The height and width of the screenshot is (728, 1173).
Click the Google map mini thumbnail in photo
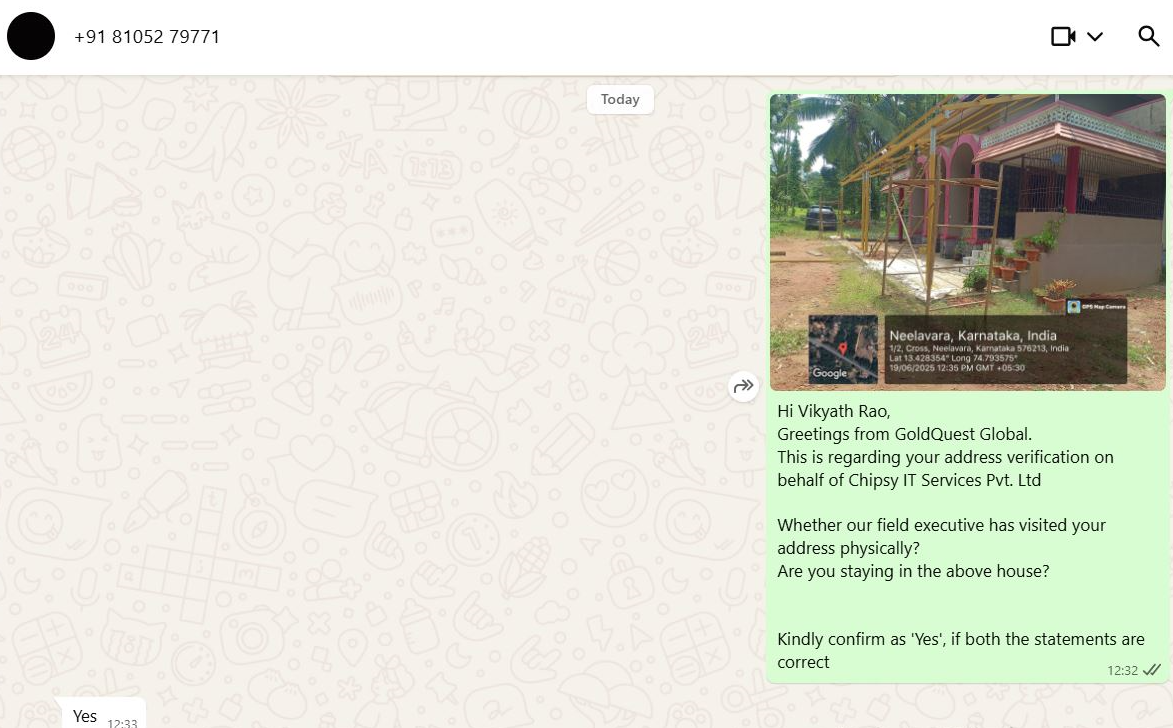click(843, 349)
